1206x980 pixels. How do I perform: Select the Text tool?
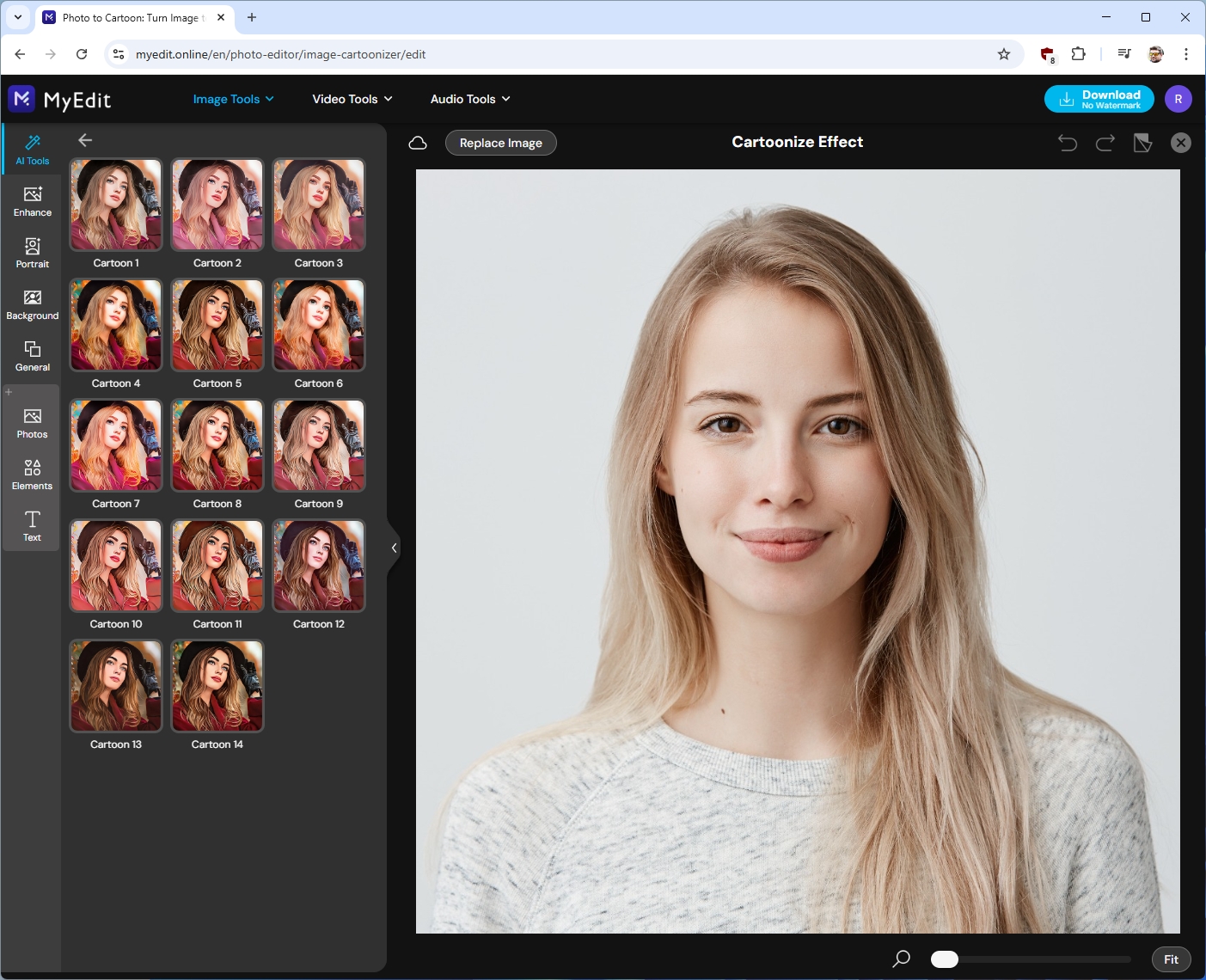tap(33, 526)
